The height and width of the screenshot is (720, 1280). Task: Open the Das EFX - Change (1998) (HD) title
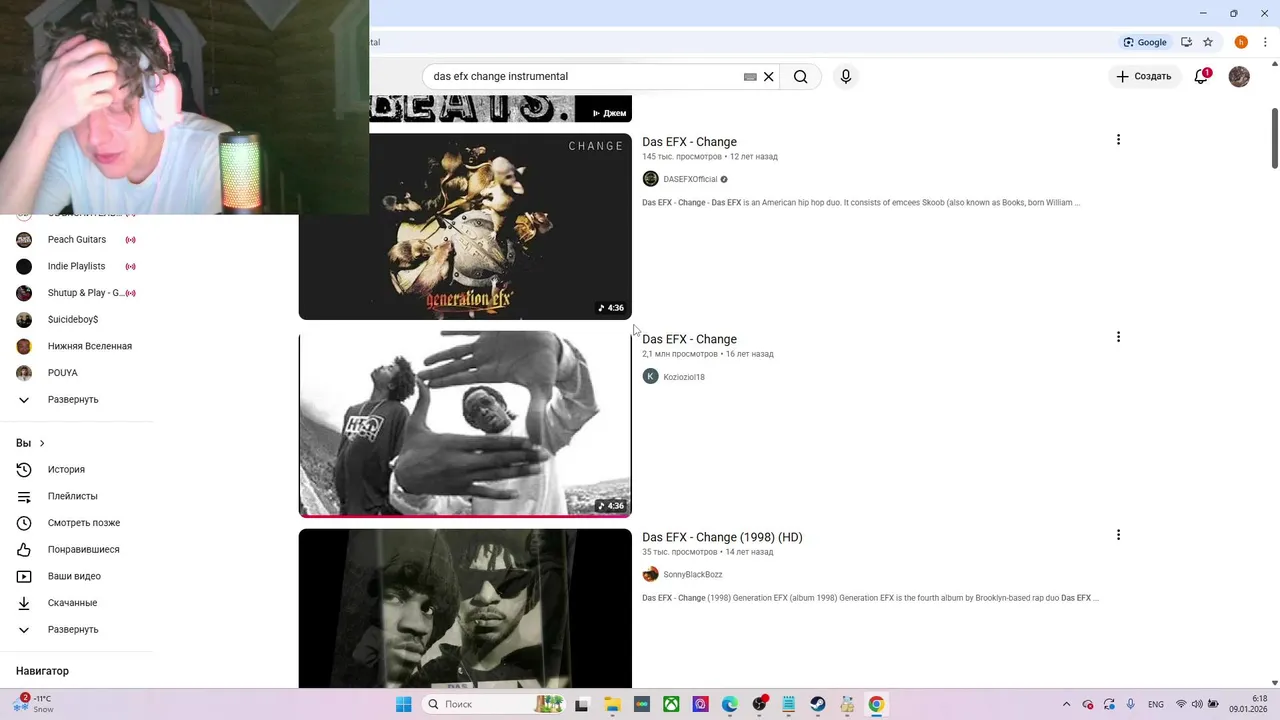722,537
